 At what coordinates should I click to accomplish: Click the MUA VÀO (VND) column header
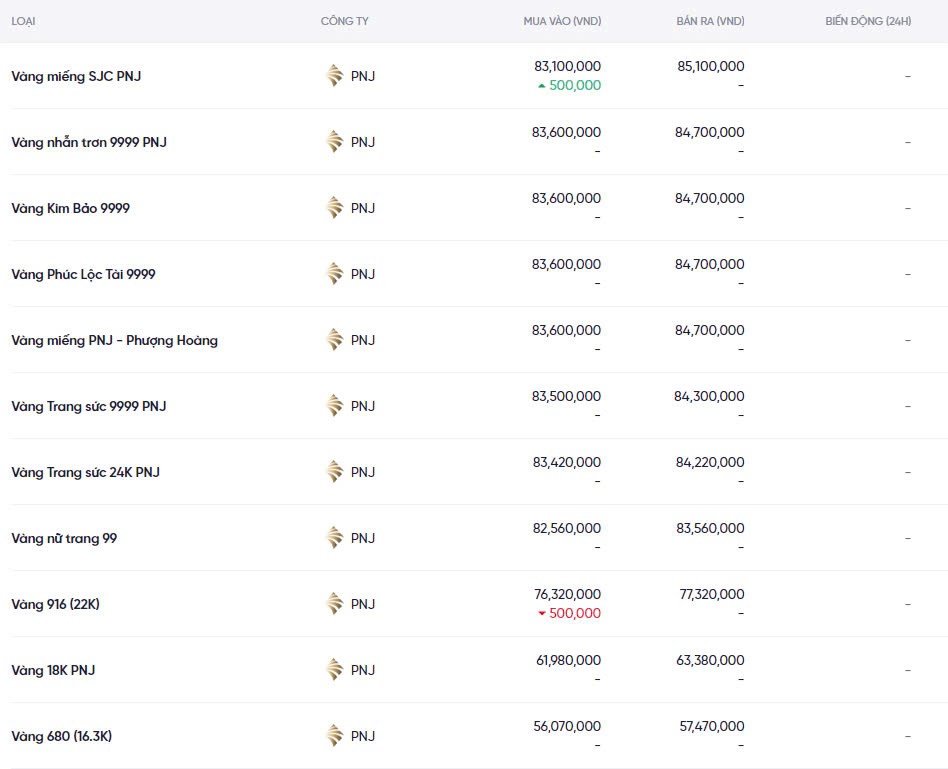[x=562, y=21]
